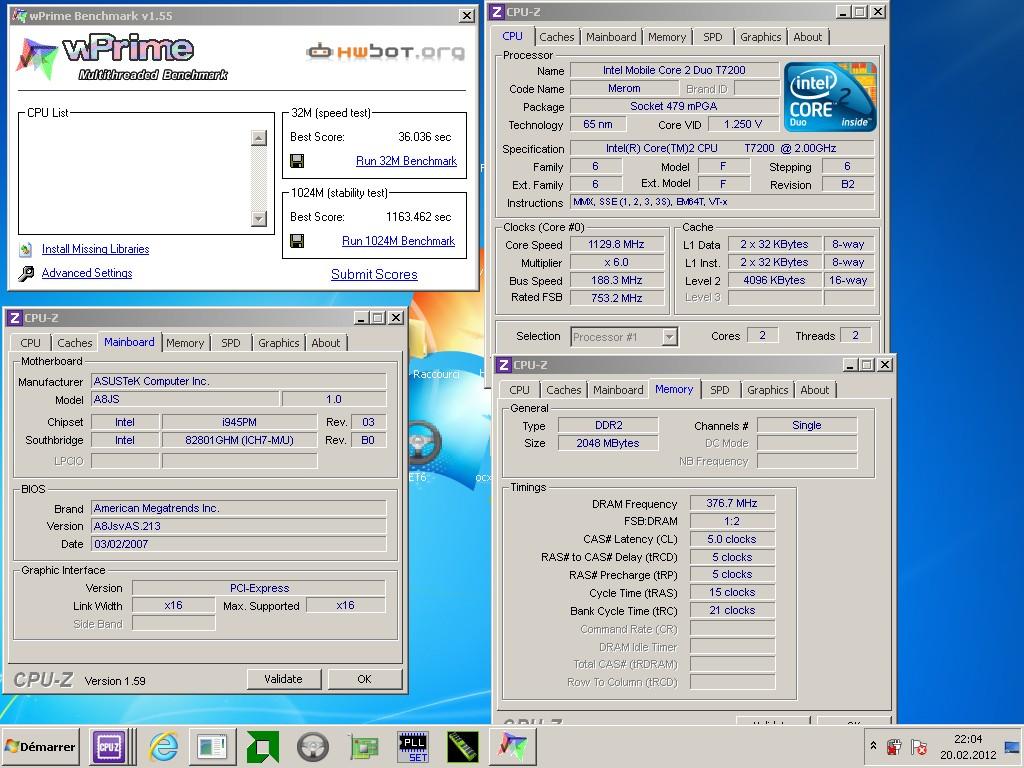Click the graphics card taskbar icon
Screen dimensions: 1024x768
pos(363,746)
